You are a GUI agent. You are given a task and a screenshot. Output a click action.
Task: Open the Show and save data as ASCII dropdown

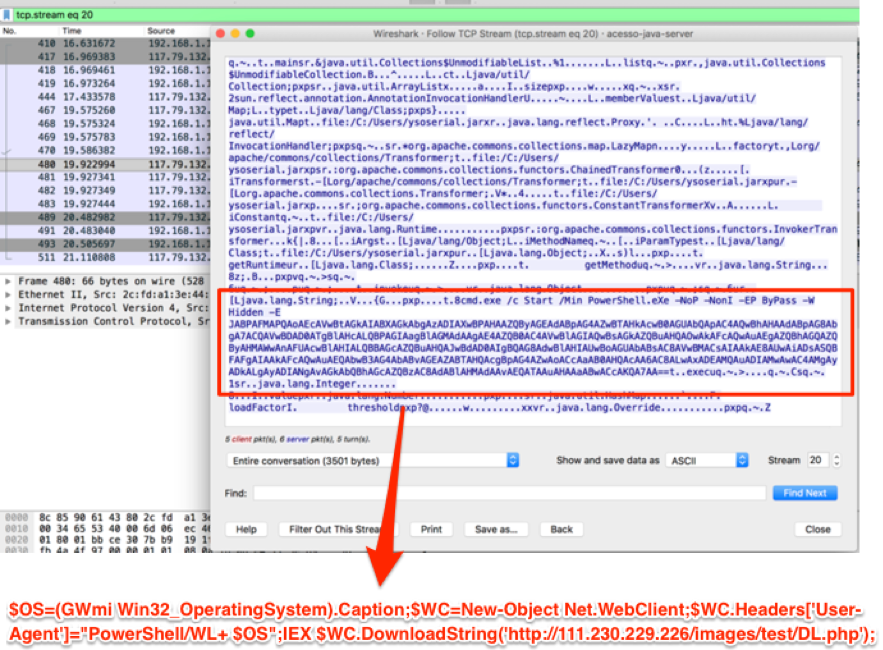pos(707,460)
